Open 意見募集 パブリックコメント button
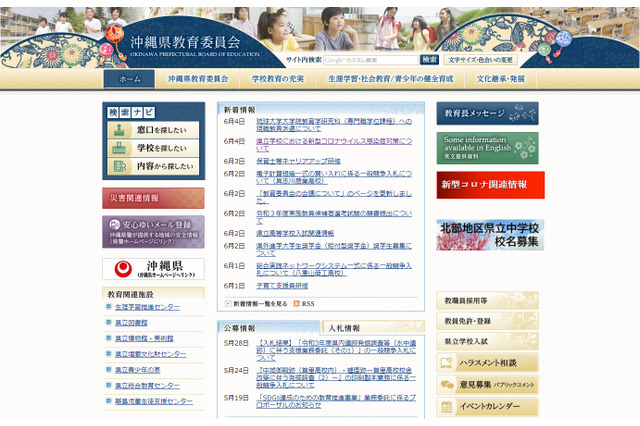 point(487,384)
